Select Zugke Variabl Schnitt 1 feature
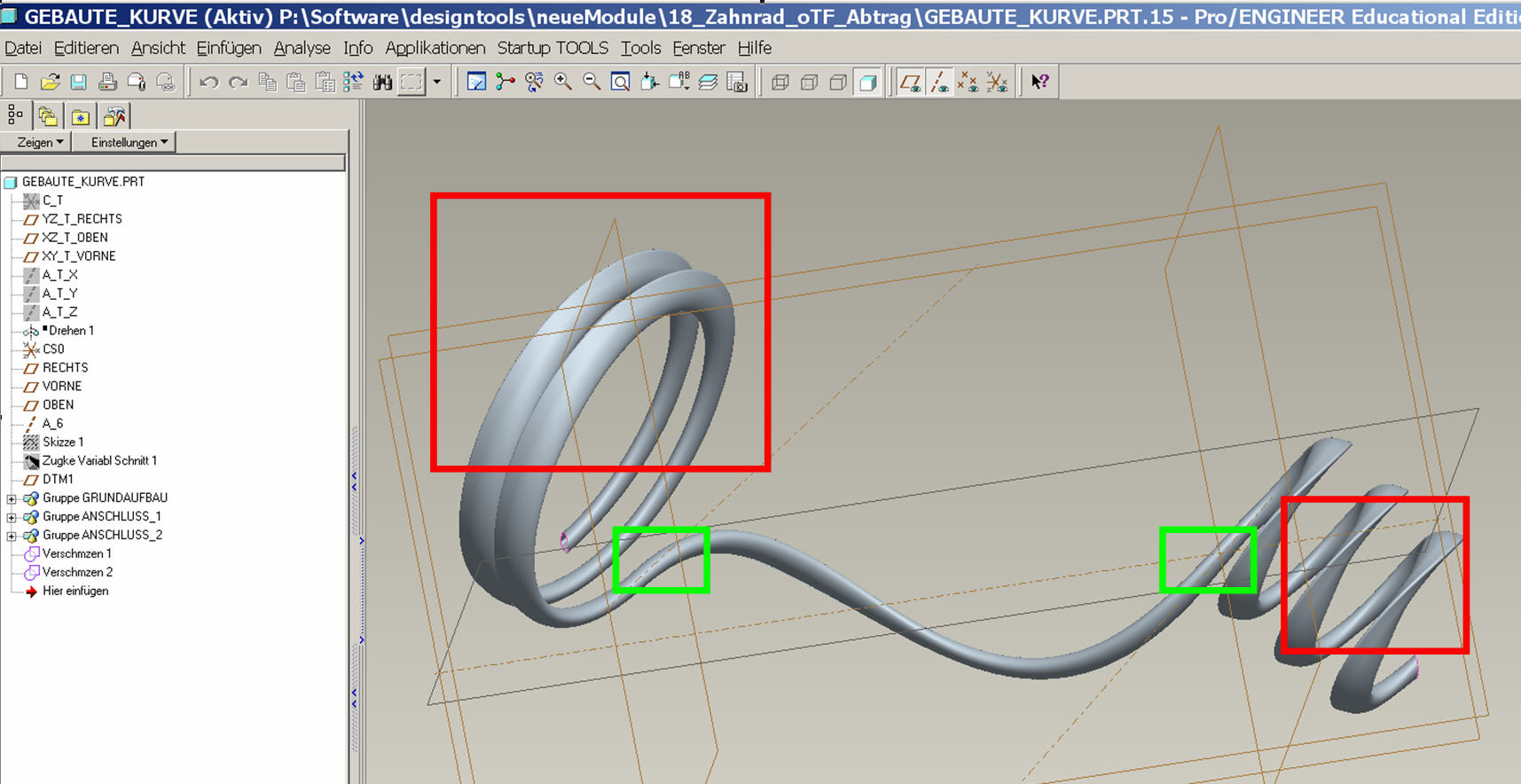Image resolution: width=1521 pixels, height=784 pixels. 99,461
